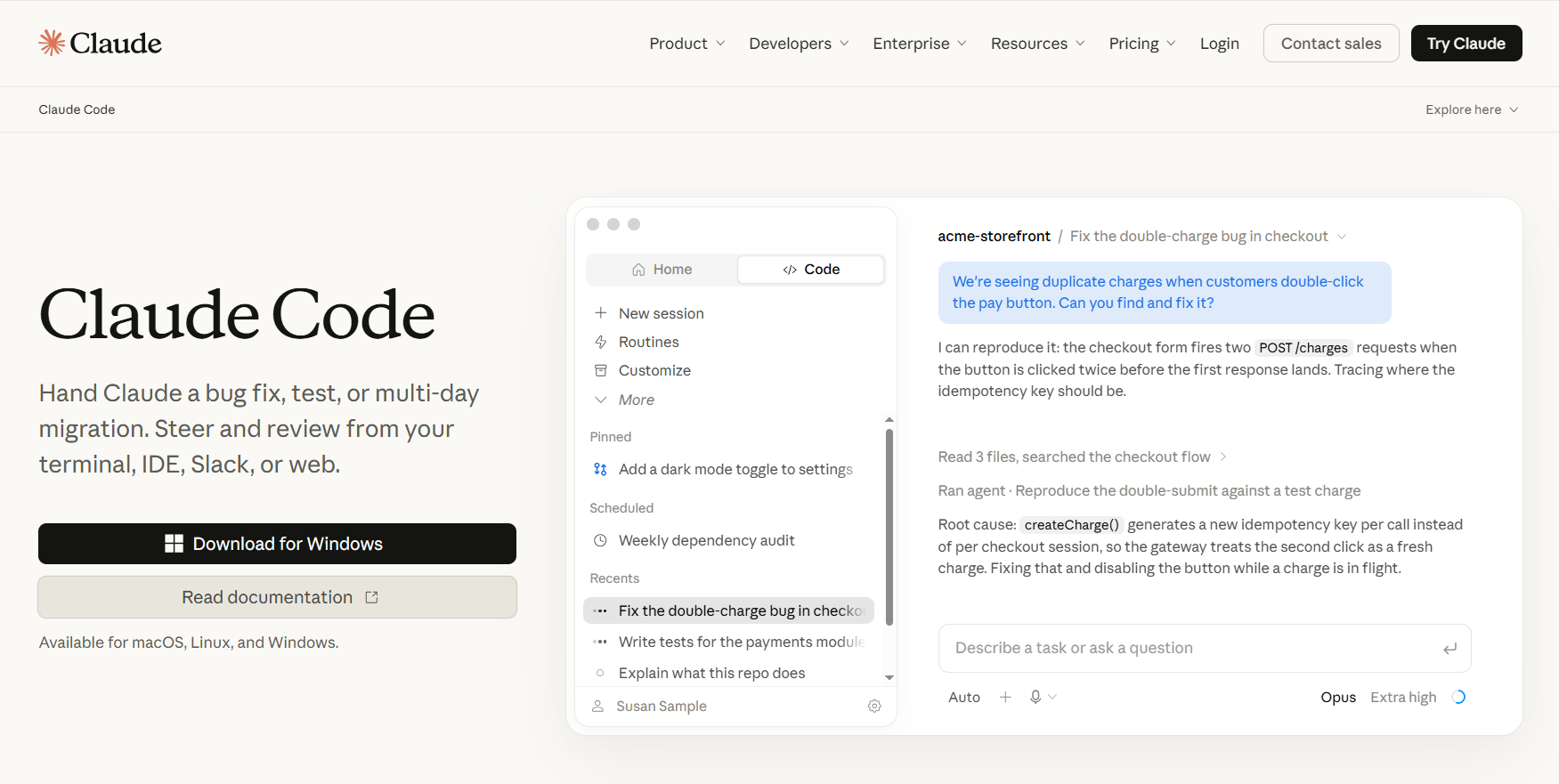
Task: Click the user avatar icon for Susan Sample
Action: point(598,706)
